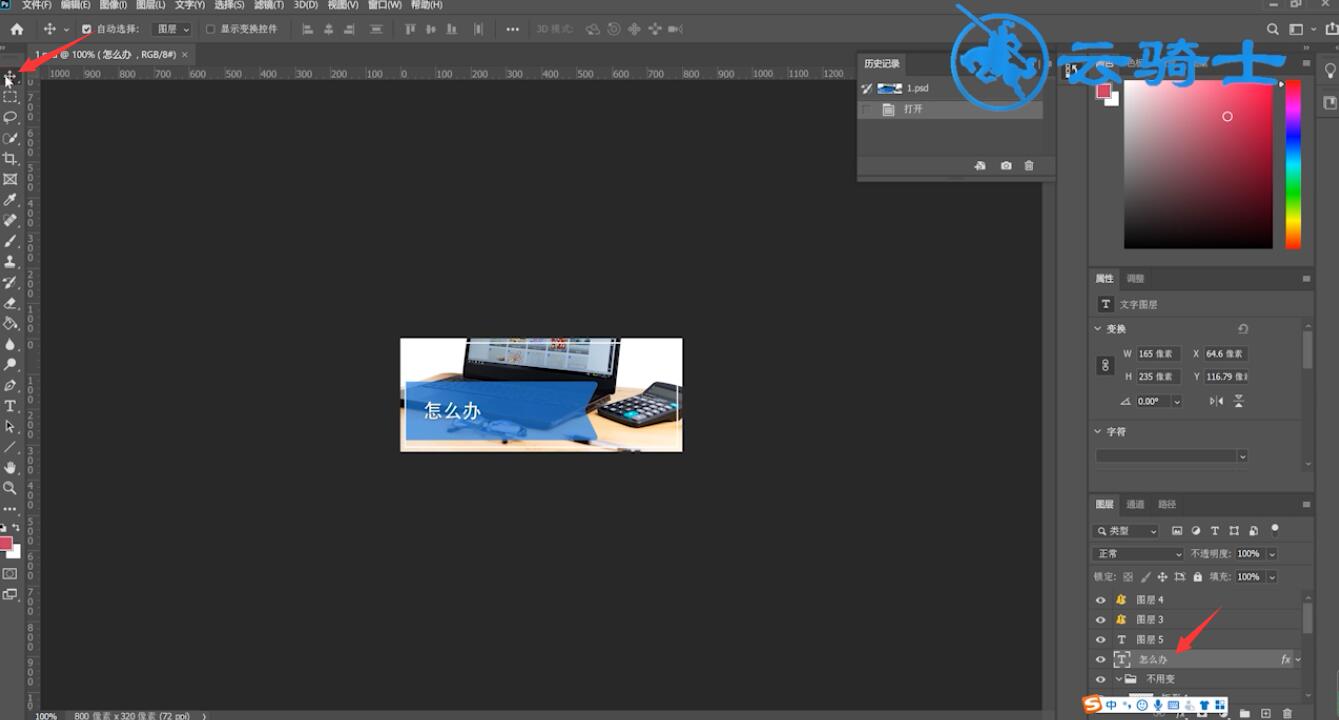
Task: Select the Crop tool
Action: 10,159
